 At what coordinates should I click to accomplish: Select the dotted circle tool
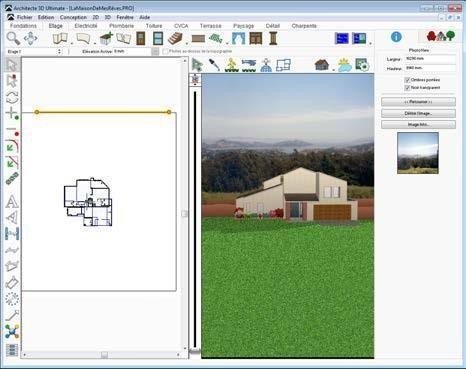click(x=12, y=299)
